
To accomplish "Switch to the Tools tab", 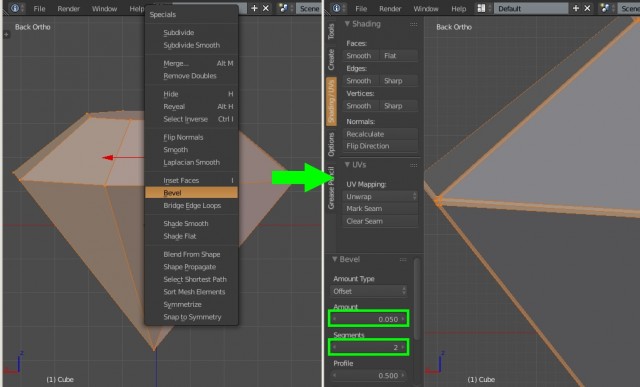I will point(331,31).
